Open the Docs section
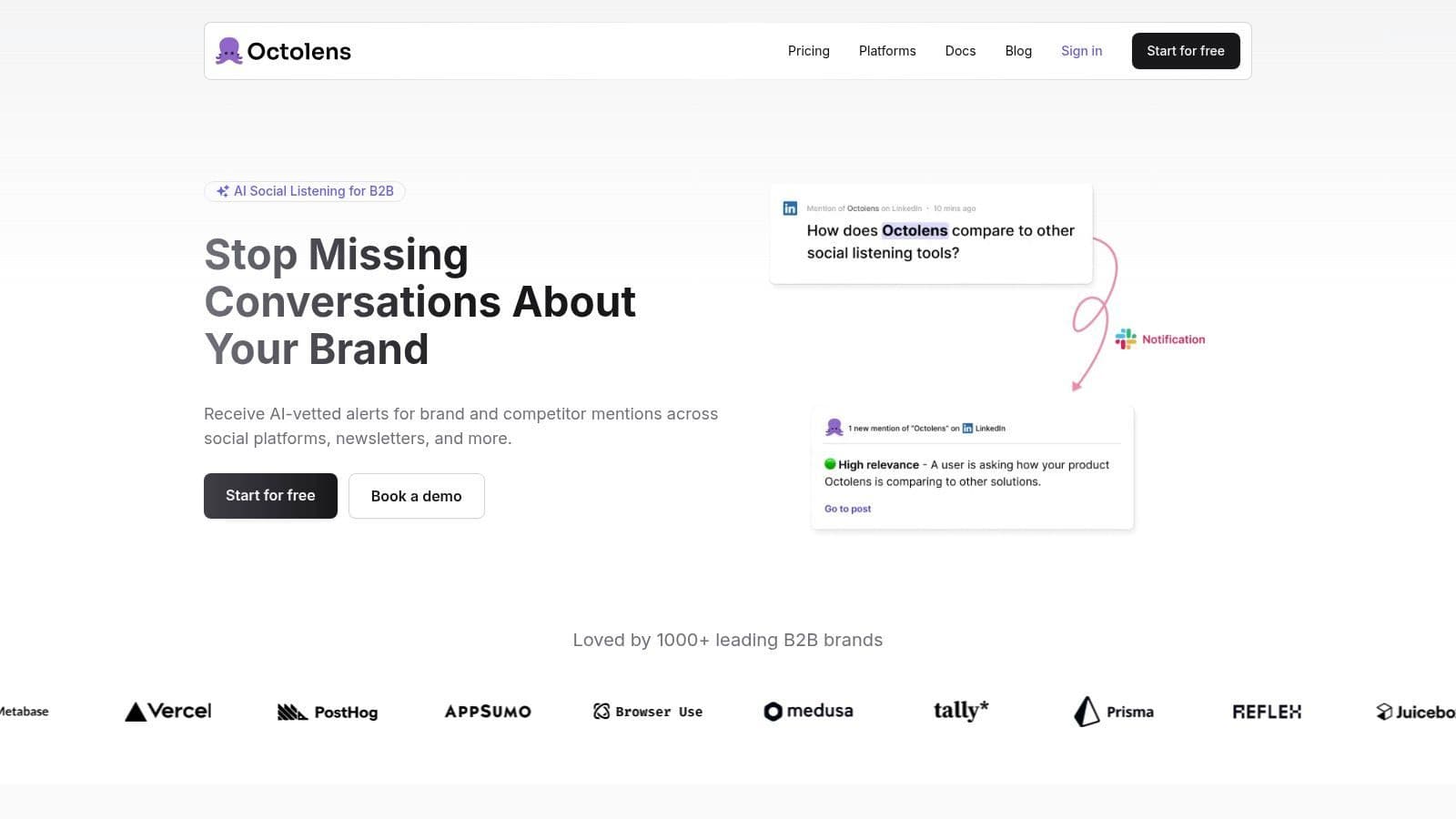The width and height of the screenshot is (1456, 819). (x=960, y=51)
